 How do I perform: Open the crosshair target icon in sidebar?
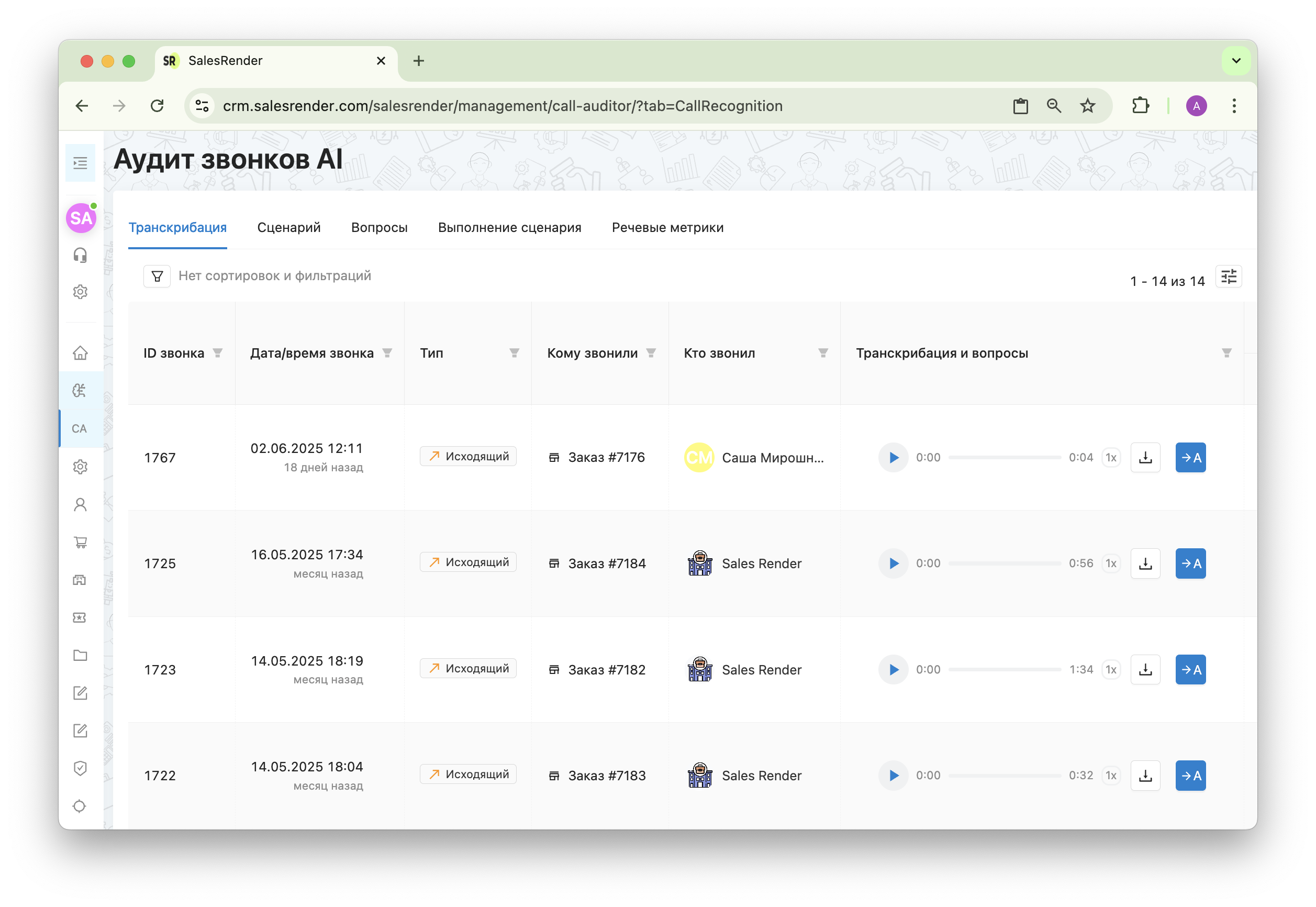coord(80,806)
